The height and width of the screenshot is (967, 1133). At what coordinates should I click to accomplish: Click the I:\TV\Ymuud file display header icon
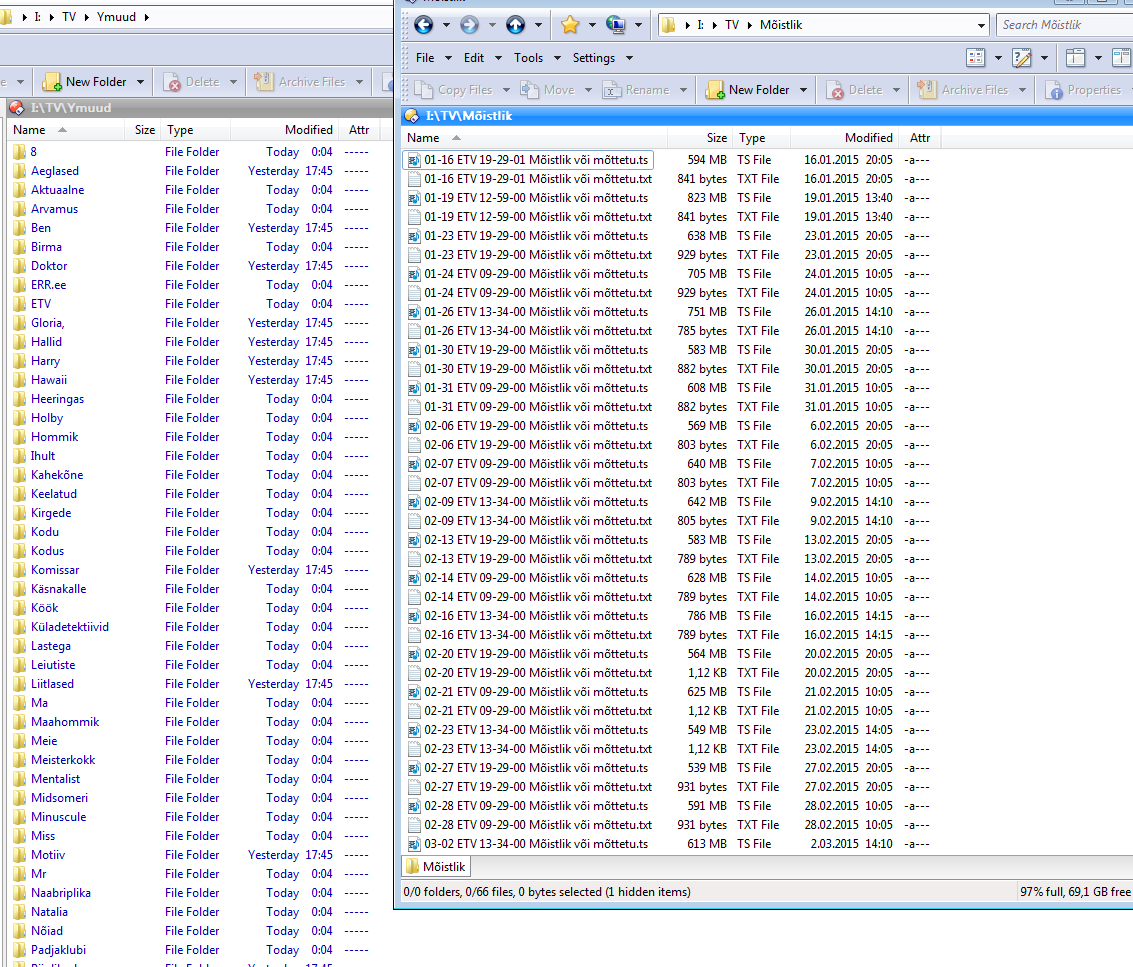17,108
